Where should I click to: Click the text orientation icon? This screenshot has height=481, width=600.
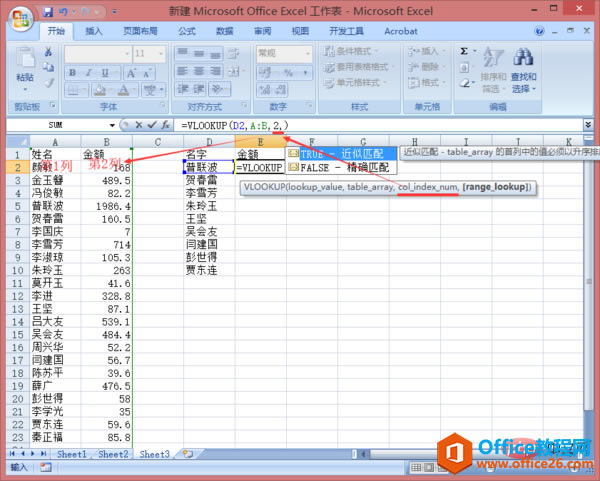(x=217, y=89)
